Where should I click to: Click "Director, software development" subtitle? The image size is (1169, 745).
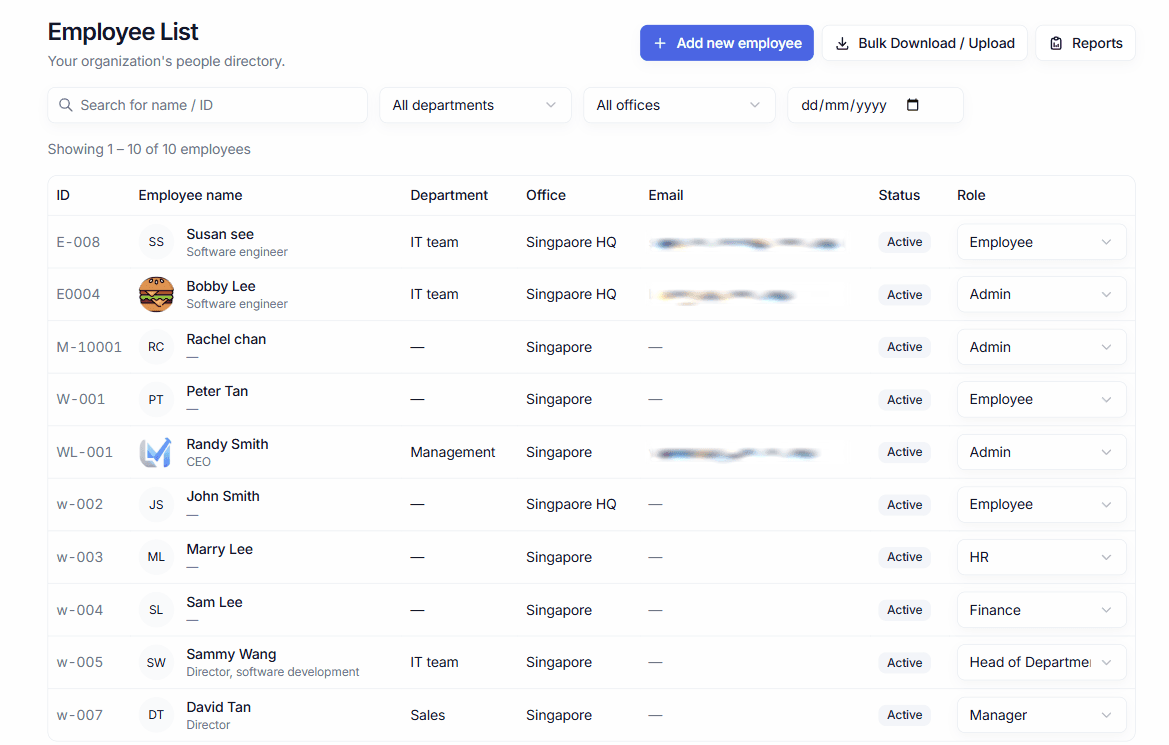click(273, 672)
